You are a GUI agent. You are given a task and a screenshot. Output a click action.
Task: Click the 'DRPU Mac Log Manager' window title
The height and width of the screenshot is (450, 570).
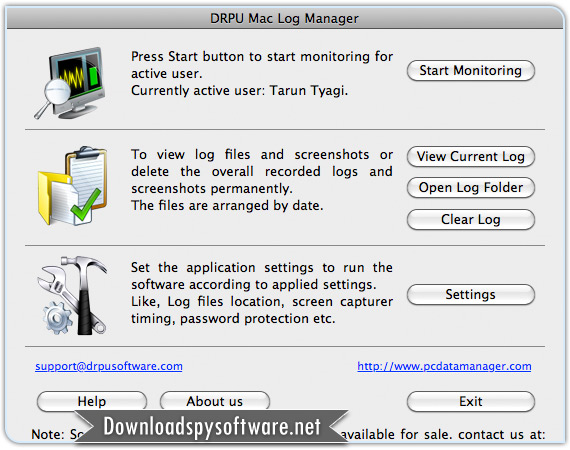(284, 18)
